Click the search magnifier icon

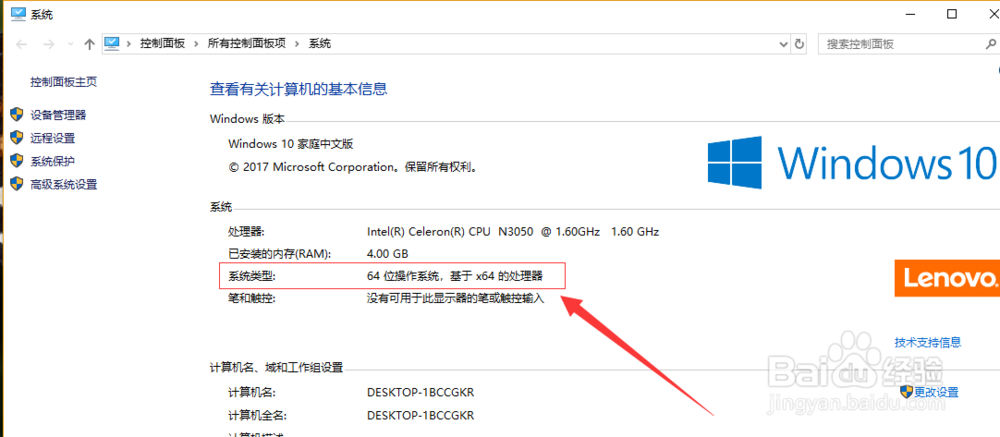(x=990, y=44)
